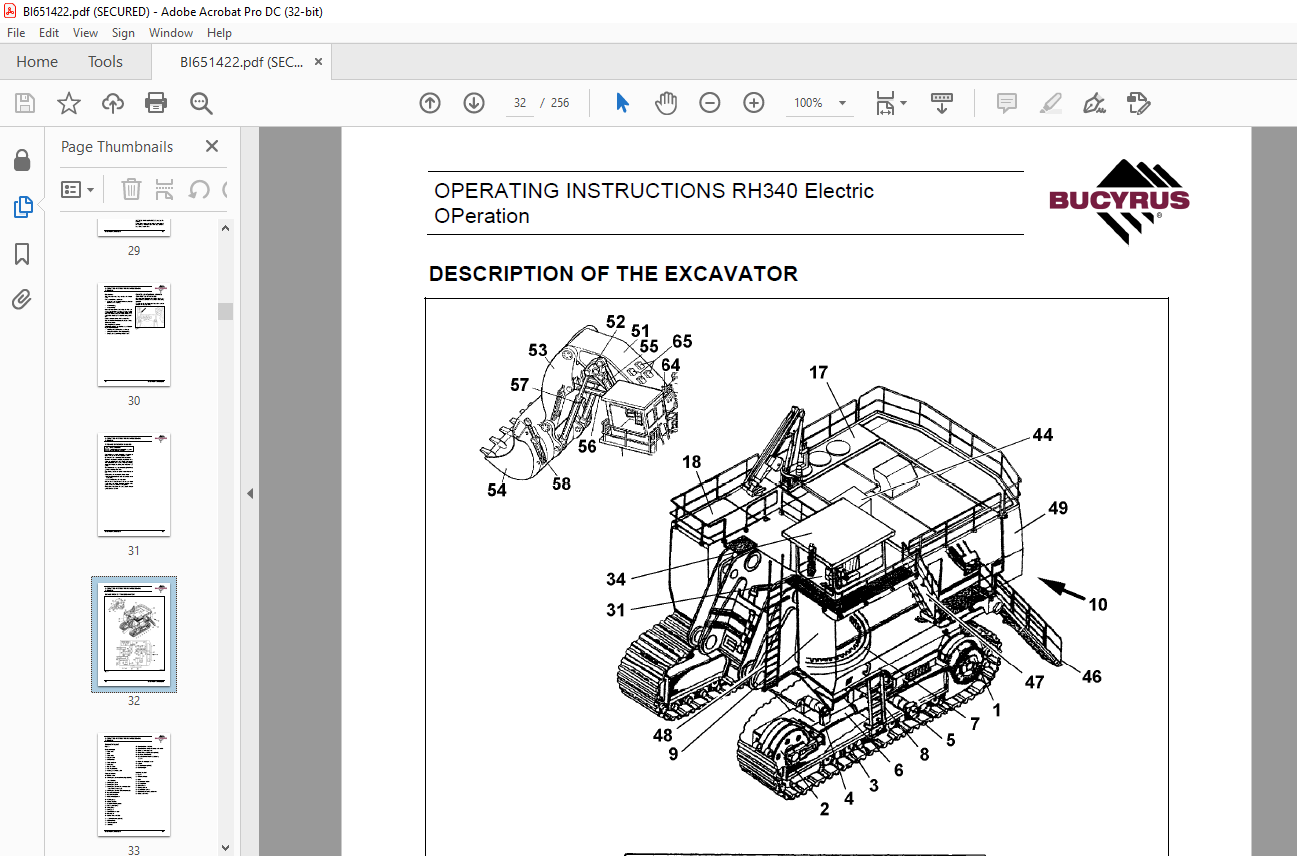Select page 30 thumbnail

(x=134, y=334)
